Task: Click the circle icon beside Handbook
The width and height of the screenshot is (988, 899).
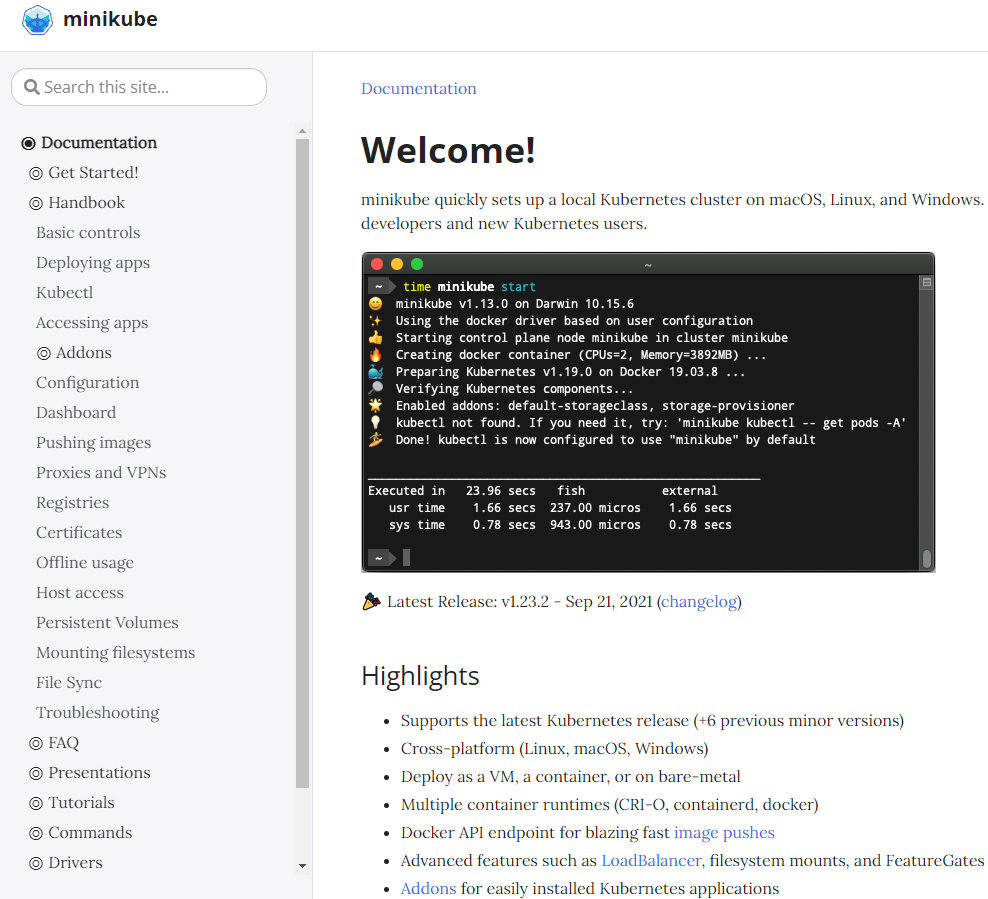Action: click(x=36, y=203)
